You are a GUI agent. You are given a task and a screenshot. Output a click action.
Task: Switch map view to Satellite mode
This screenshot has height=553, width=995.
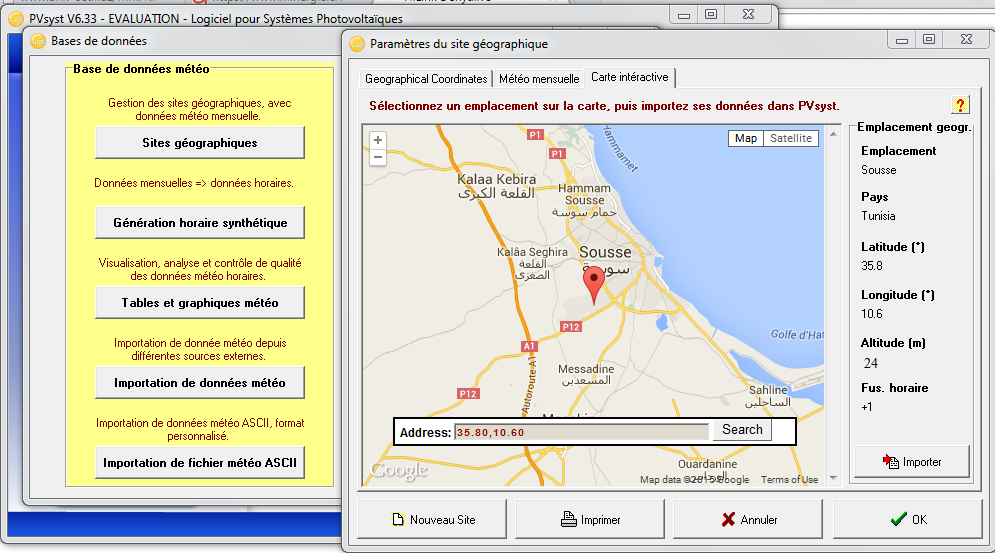tap(791, 138)
